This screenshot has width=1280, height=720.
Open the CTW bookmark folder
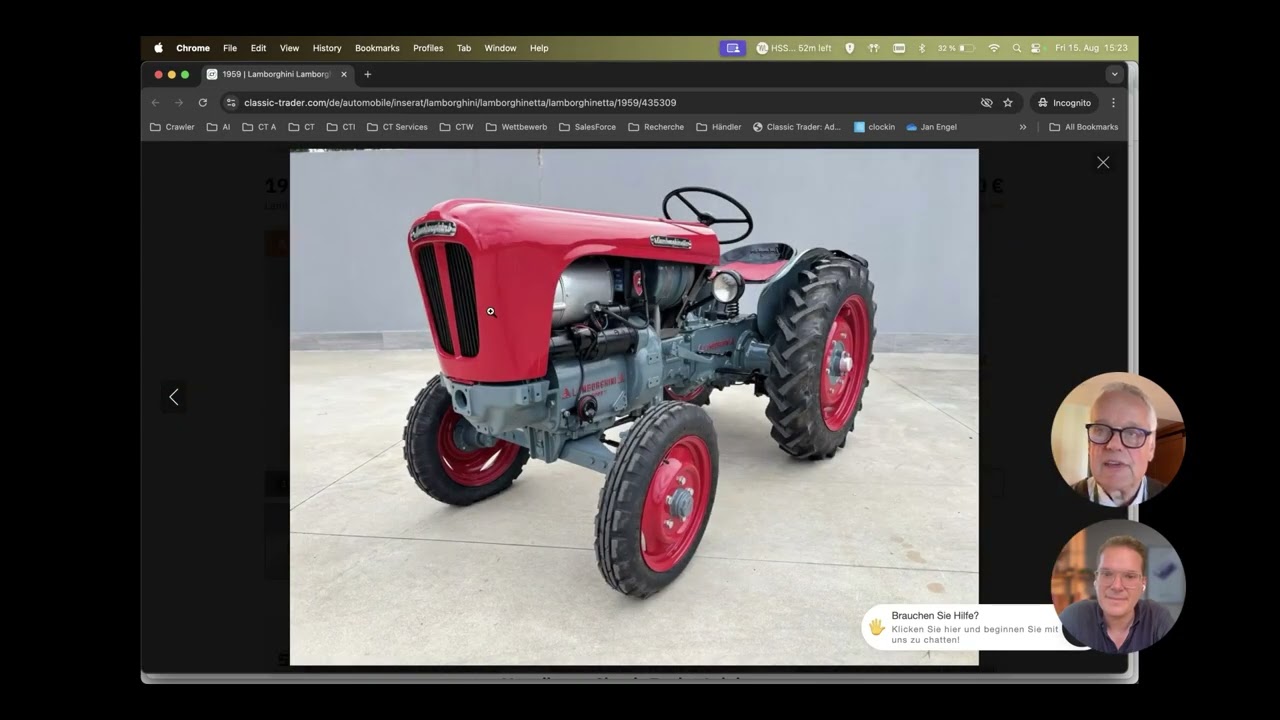(456, 127)
